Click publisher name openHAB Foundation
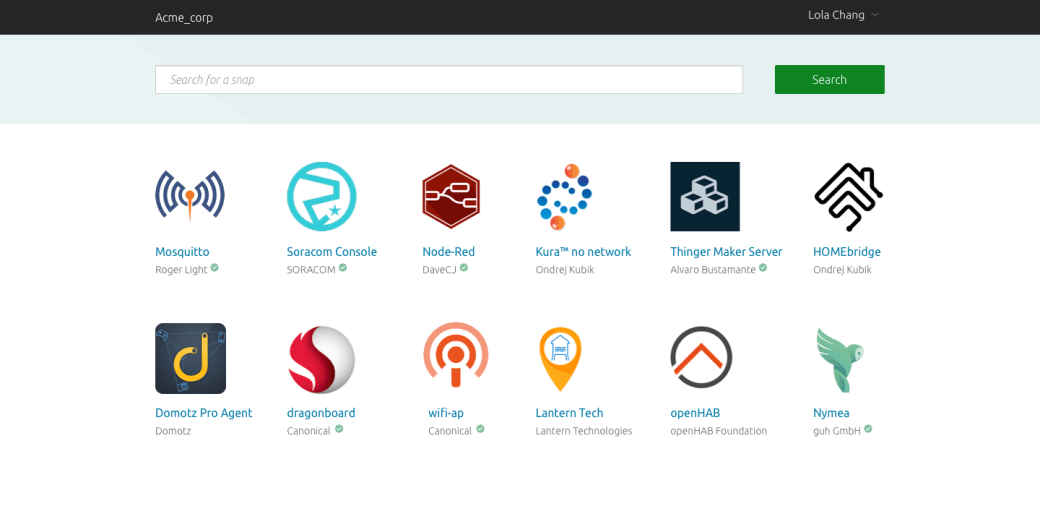Image resolution: width=1040 pixels, height=506 pixels. 719,431
